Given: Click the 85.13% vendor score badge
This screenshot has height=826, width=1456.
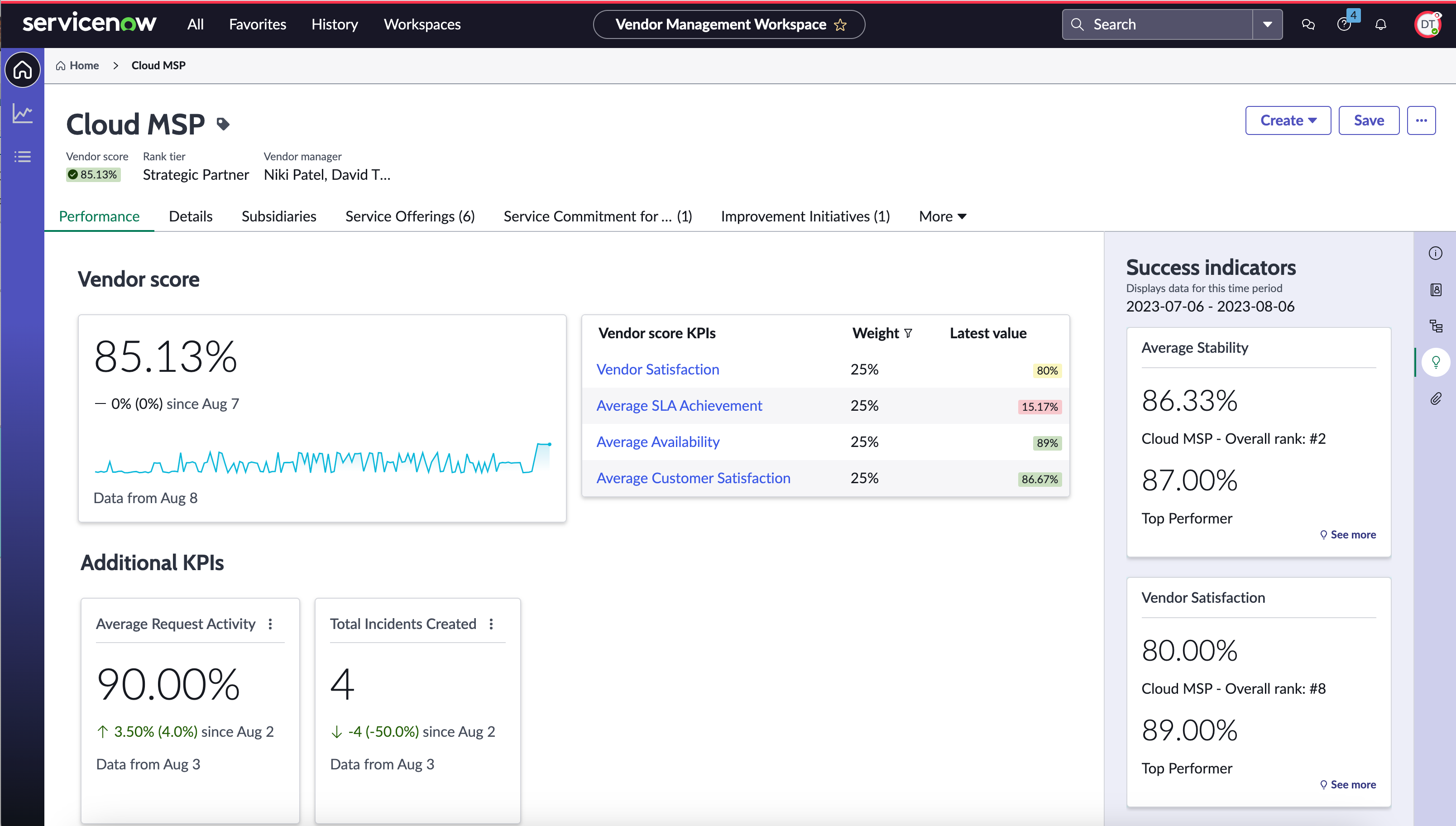Looking at the screenshot, I should 93,175.
